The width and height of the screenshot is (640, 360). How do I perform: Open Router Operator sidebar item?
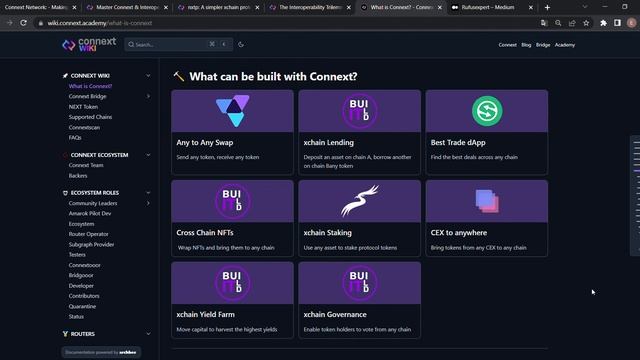coord(89,234)
